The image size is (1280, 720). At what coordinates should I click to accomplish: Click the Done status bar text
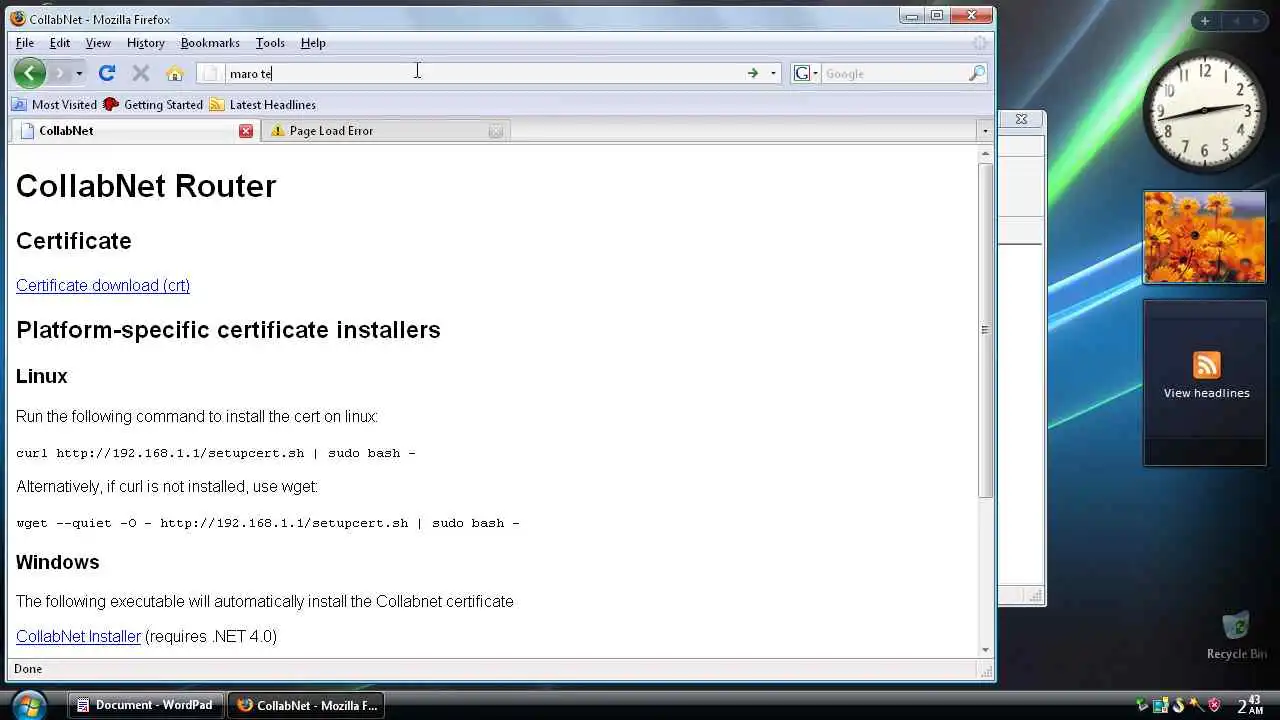(28, 669)
